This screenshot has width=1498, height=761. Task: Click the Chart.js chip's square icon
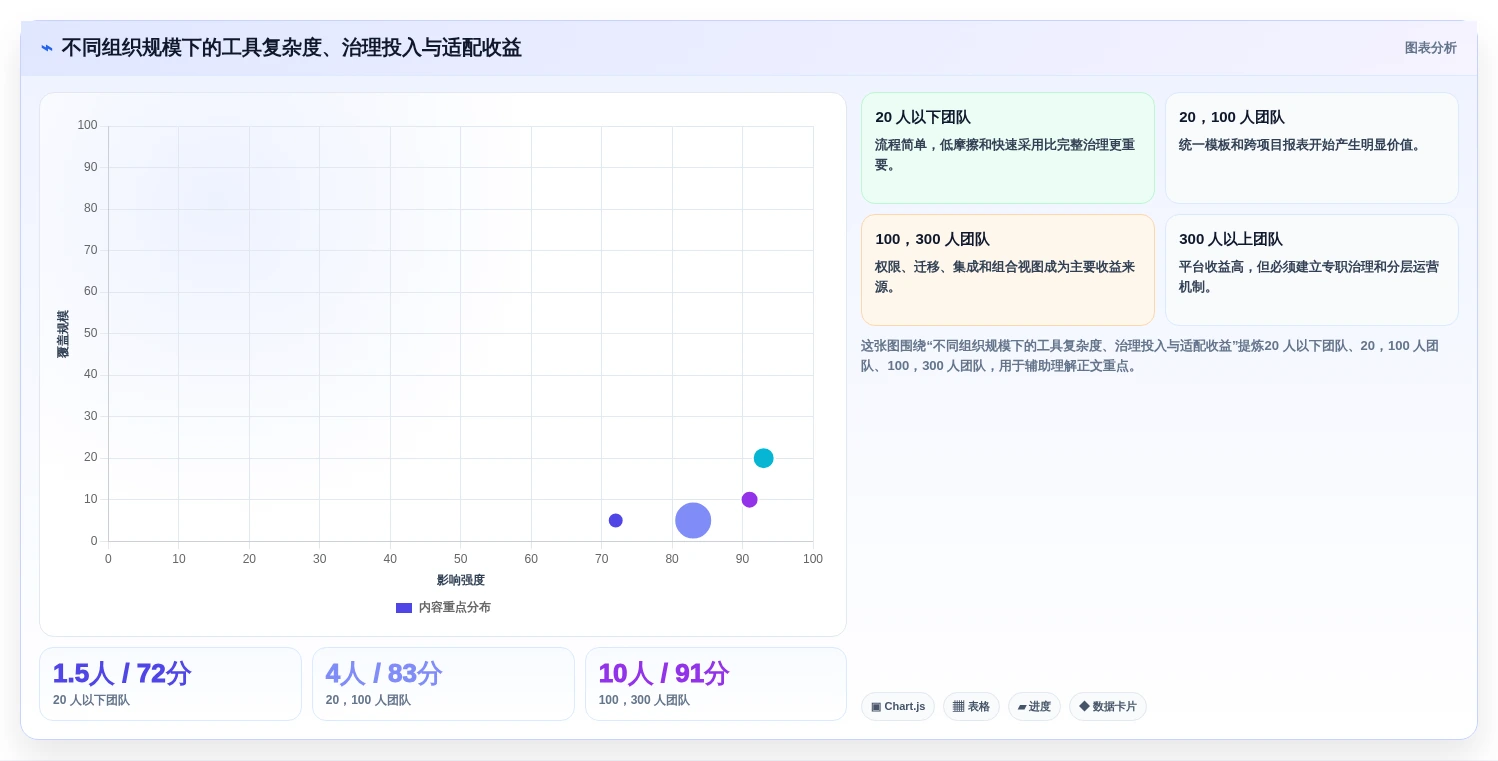[876, 706]
